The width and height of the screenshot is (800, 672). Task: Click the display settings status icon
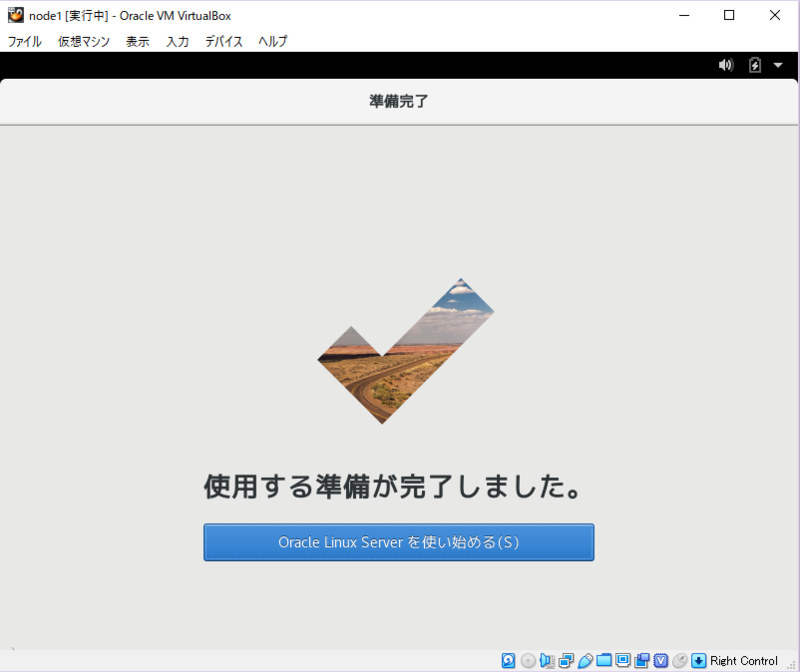(622, 661)
